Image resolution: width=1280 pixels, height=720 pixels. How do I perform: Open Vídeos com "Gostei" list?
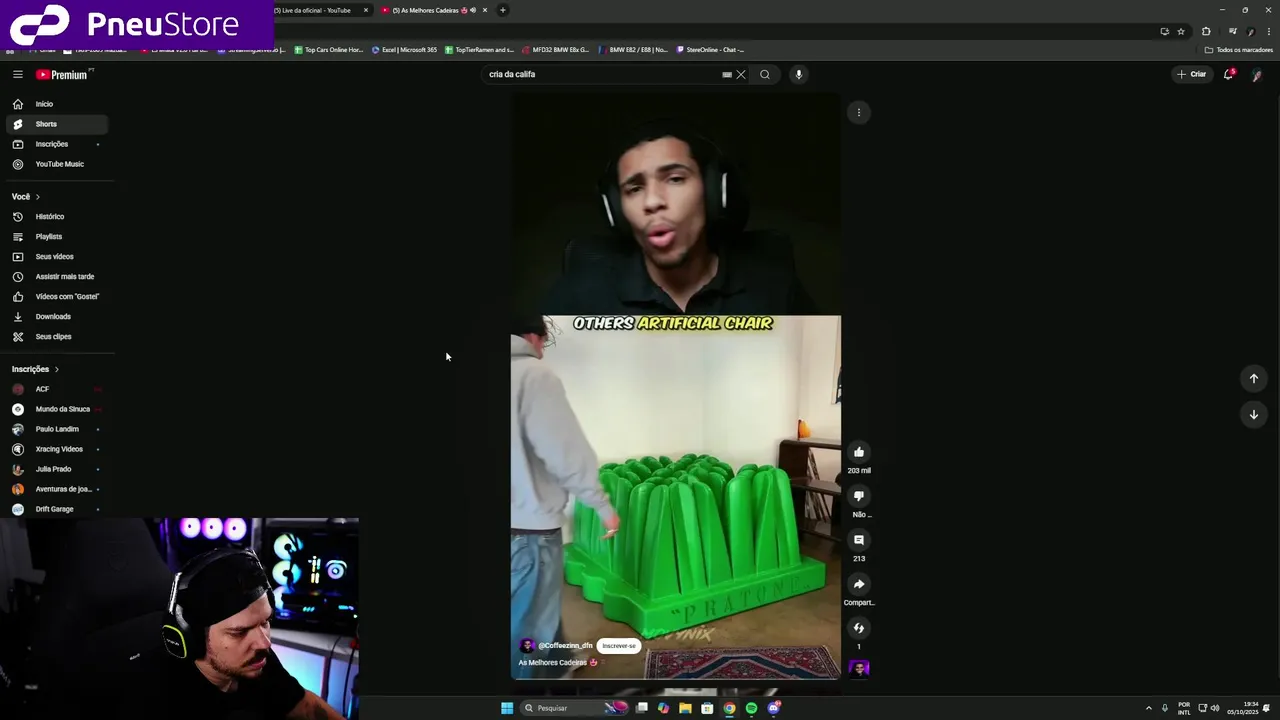[56, 297]
